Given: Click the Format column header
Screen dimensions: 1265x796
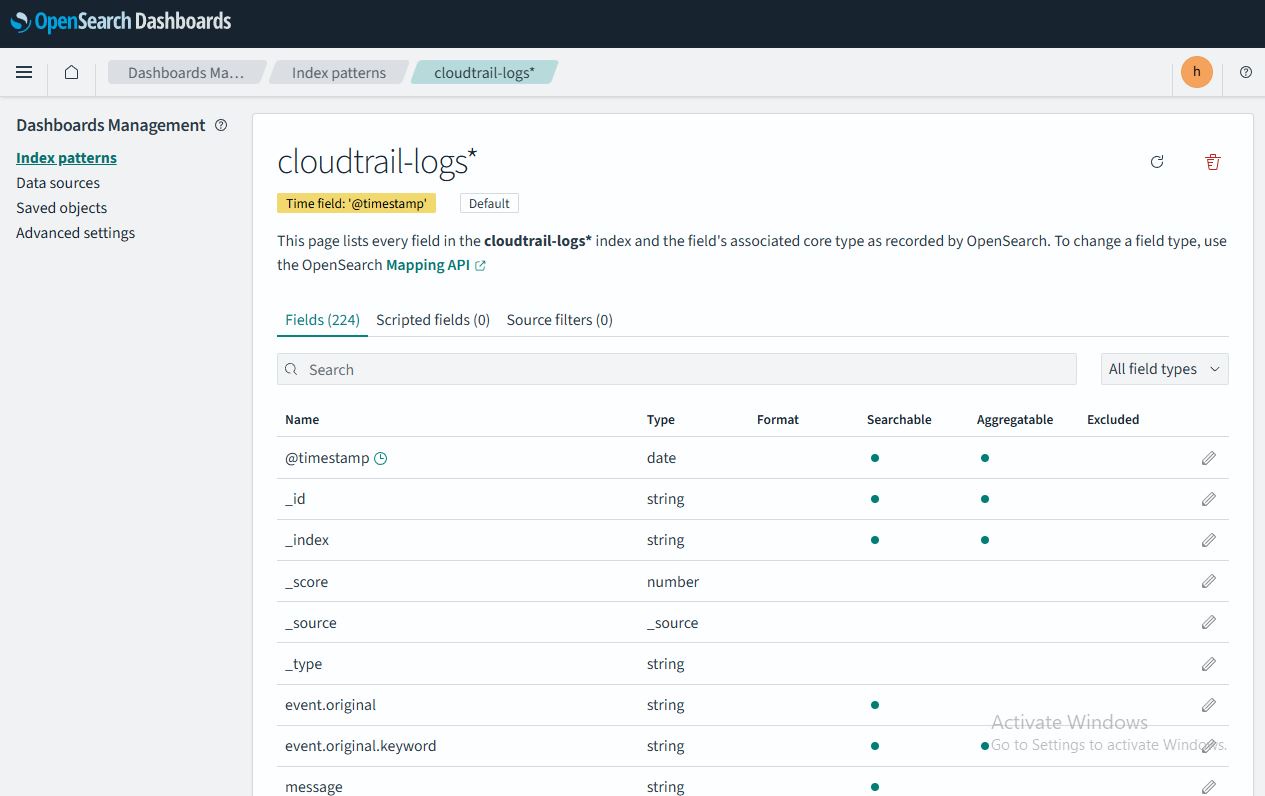Looking at the screenshot, I should click(x=778, y=420).
